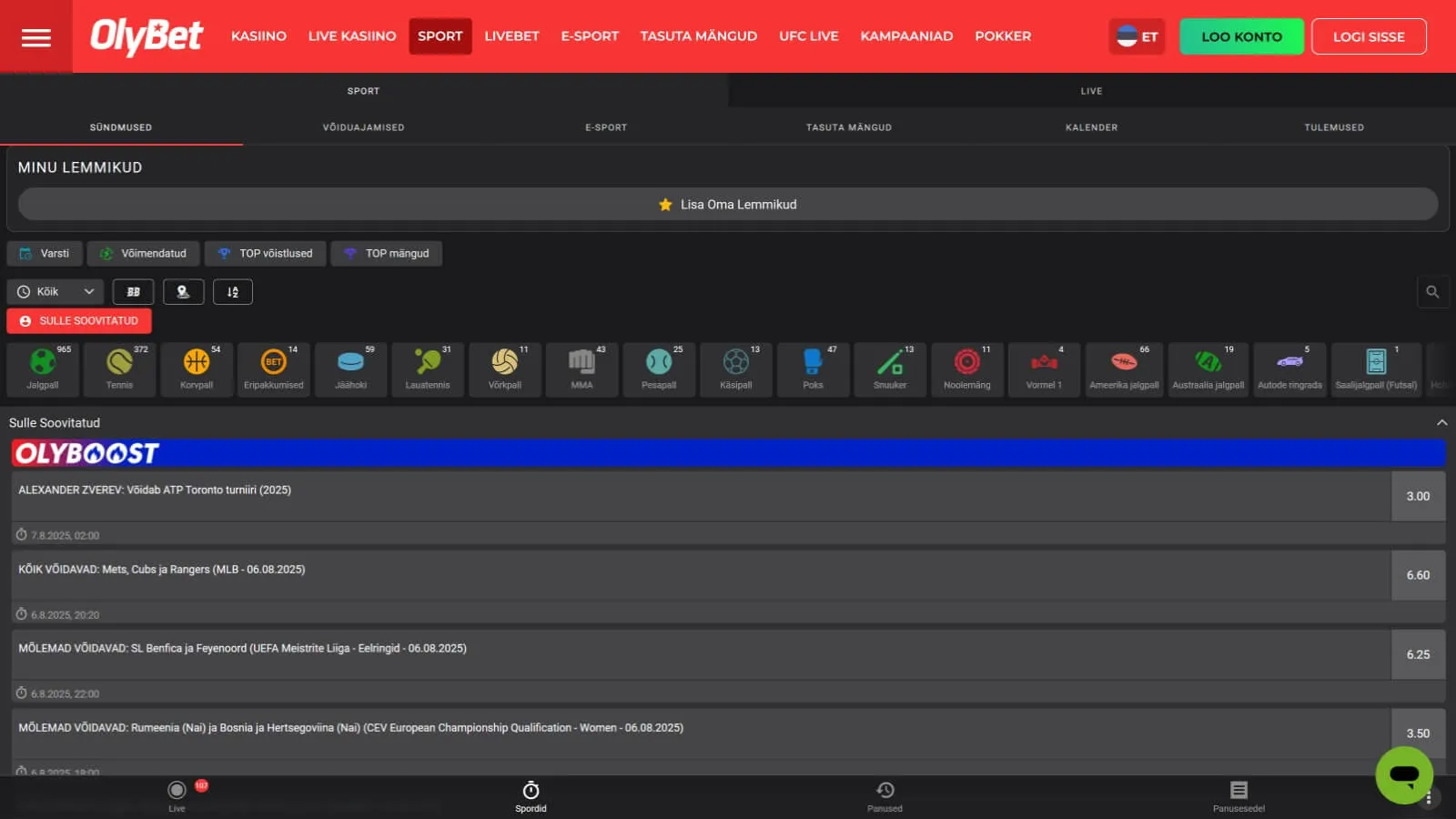Click the SULLE SOOVITATUD red button
The width and height of the screenshot is (1456, 819).
[x=79, y=321]
